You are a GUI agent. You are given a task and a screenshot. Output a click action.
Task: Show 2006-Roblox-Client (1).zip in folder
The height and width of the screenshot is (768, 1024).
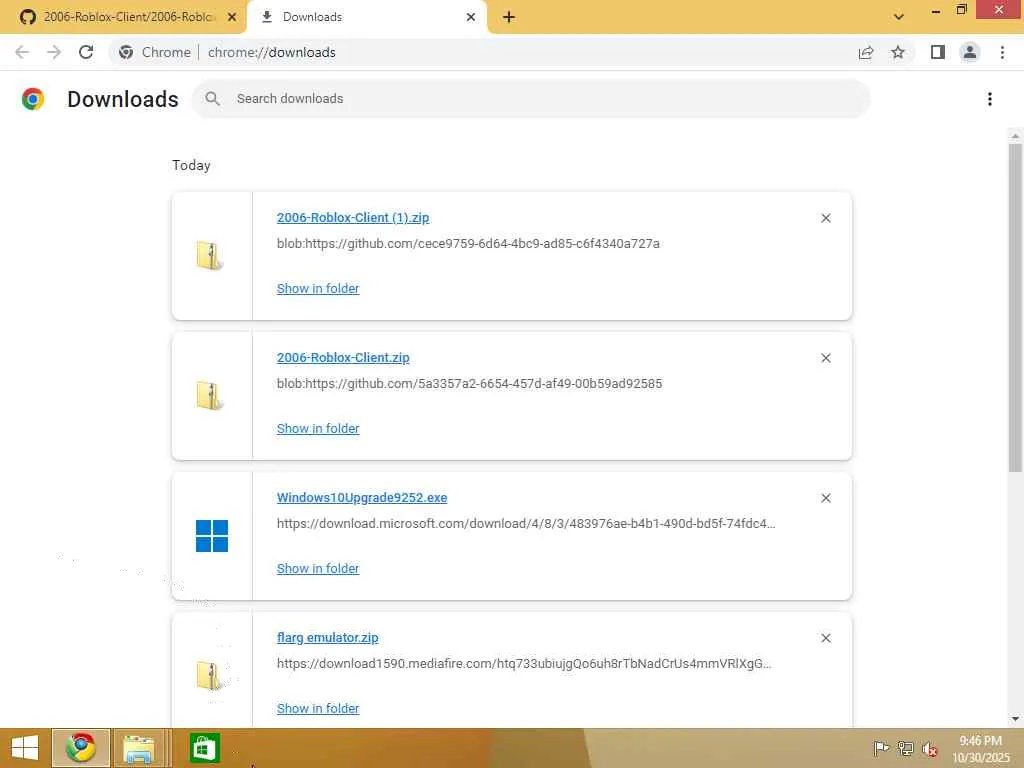[x=318, y=288]
